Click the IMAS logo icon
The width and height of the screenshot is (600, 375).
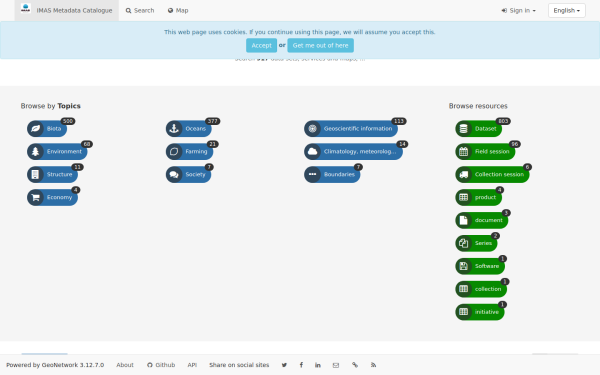pyautogui.click(x=26, y=8)
